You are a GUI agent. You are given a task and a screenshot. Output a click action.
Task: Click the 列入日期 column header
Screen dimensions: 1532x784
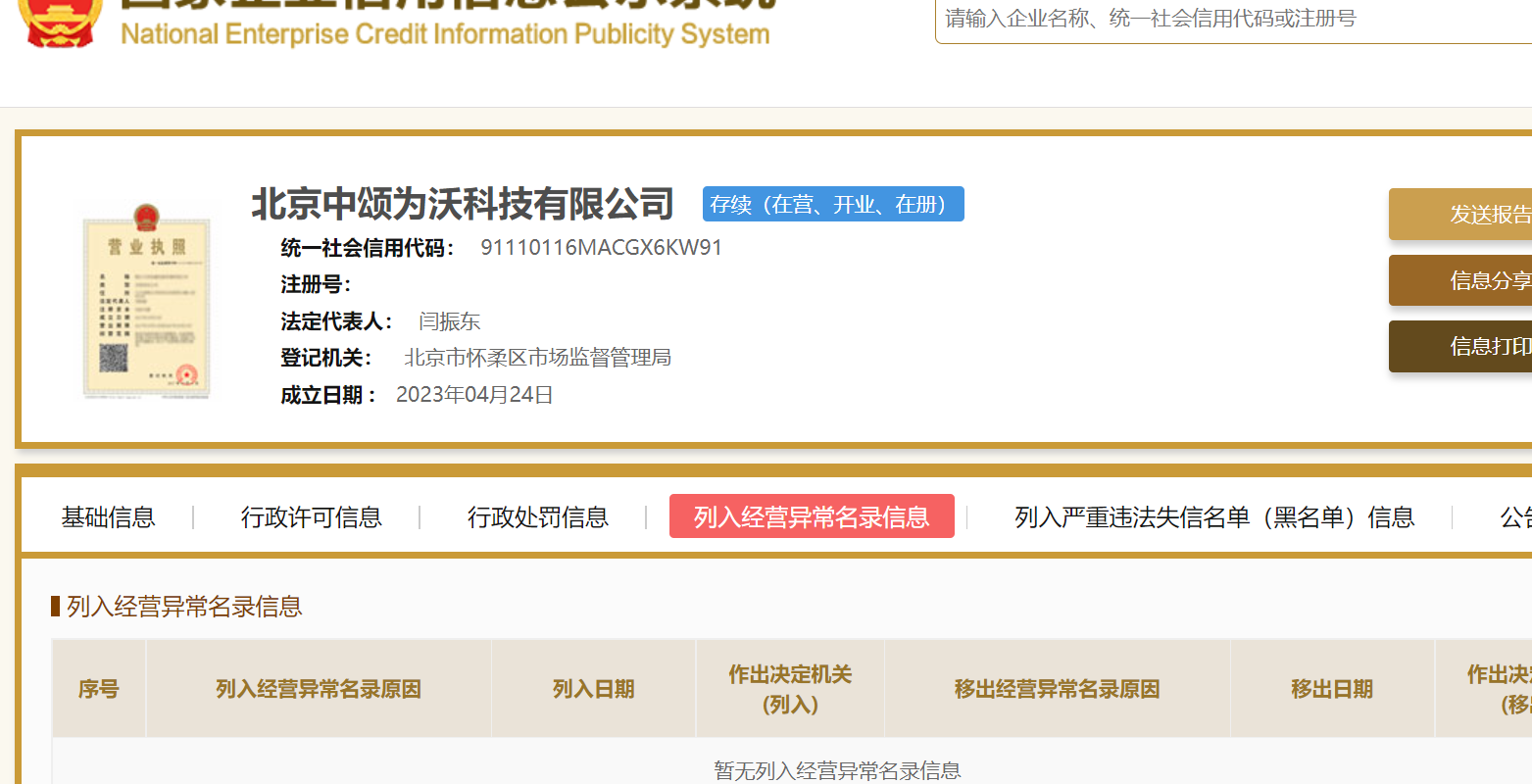[x=594, y=689]
